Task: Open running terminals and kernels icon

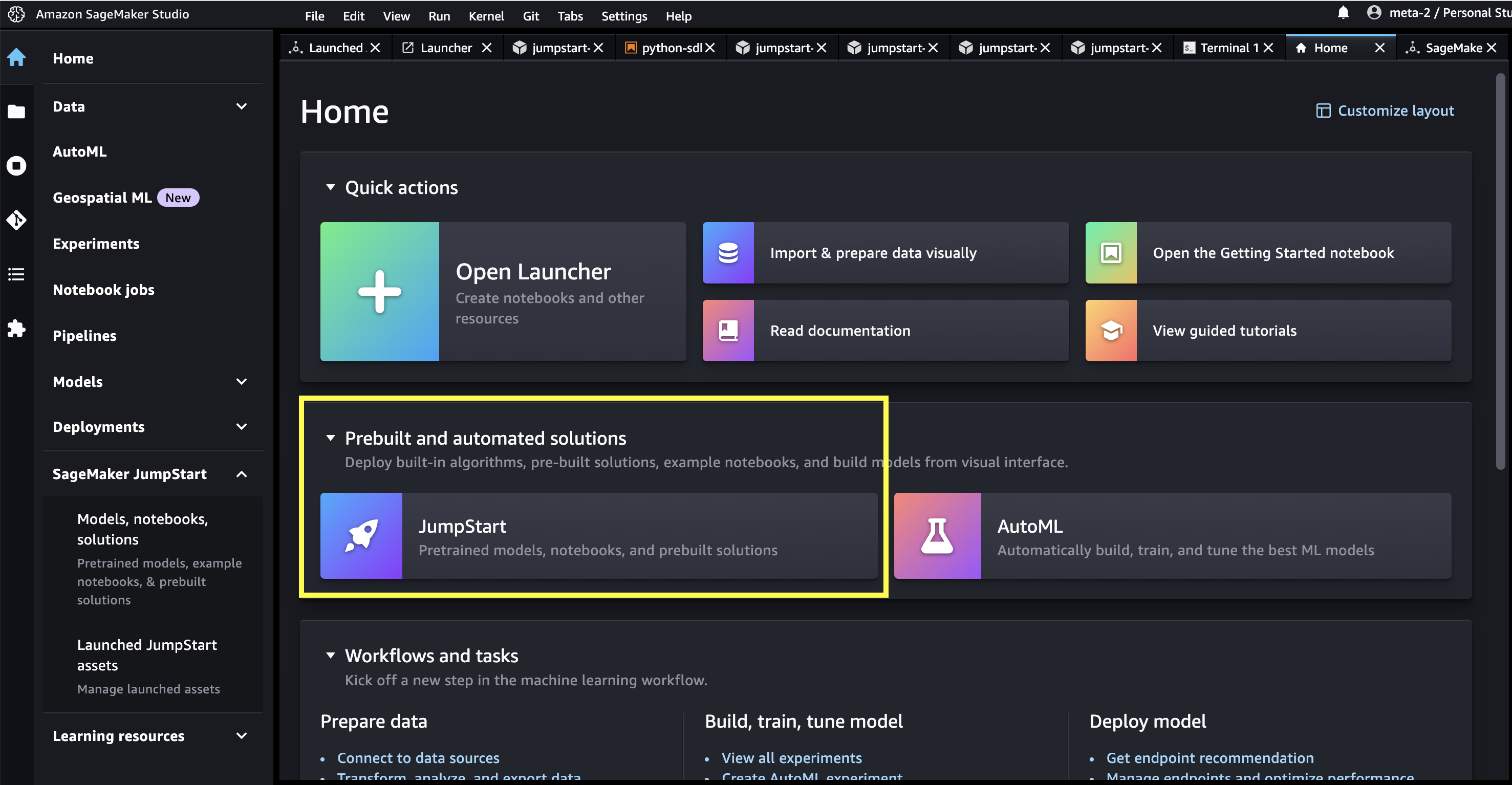Action: click(16, 165)
